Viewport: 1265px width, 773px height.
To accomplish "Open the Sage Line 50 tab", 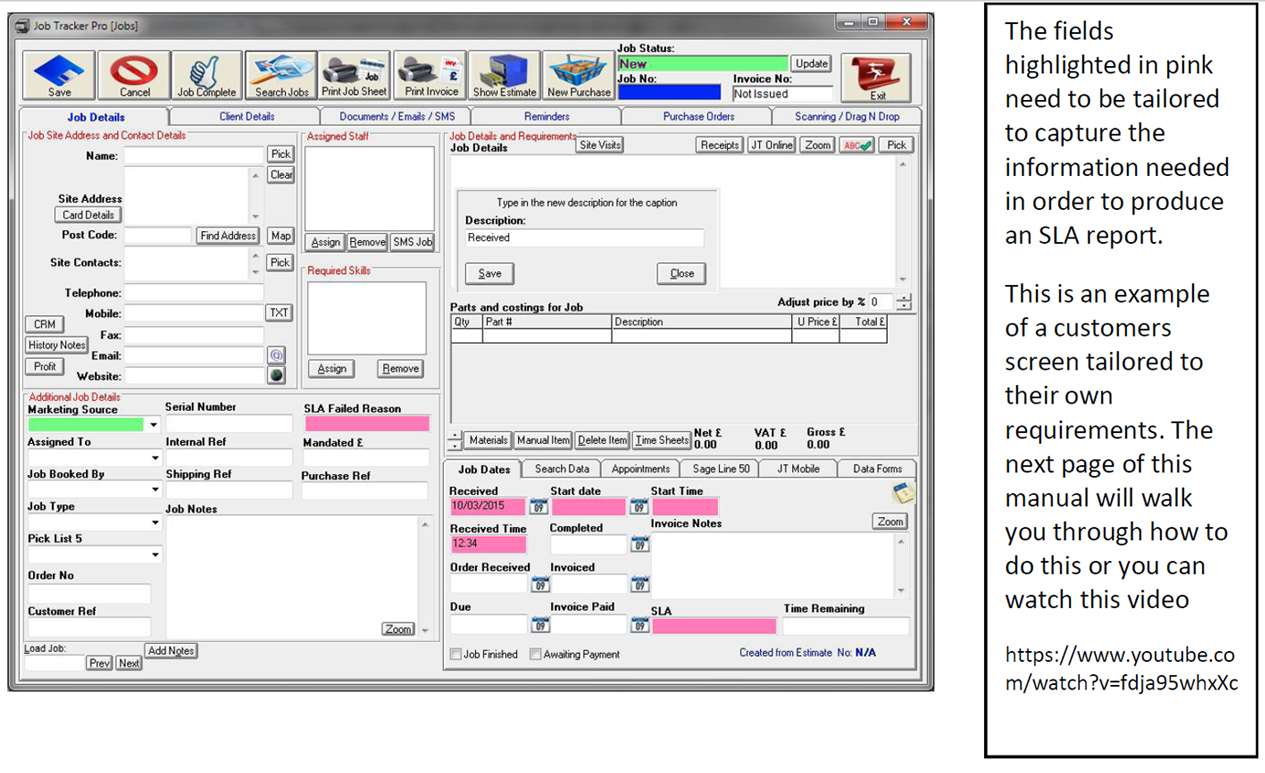I will pyautogui.click(x=720, y=469).
